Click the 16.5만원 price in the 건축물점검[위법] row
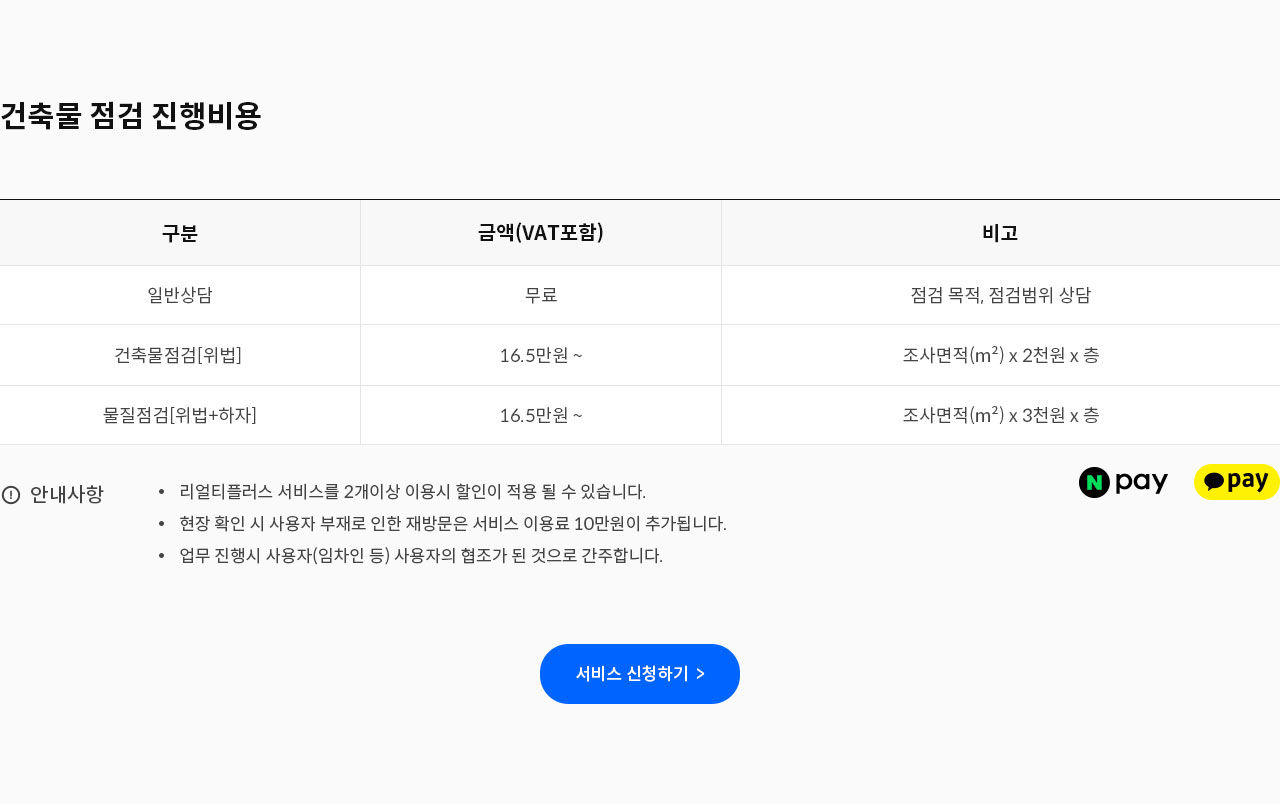This screenshot has height=804, width=1280. point(541,355)
